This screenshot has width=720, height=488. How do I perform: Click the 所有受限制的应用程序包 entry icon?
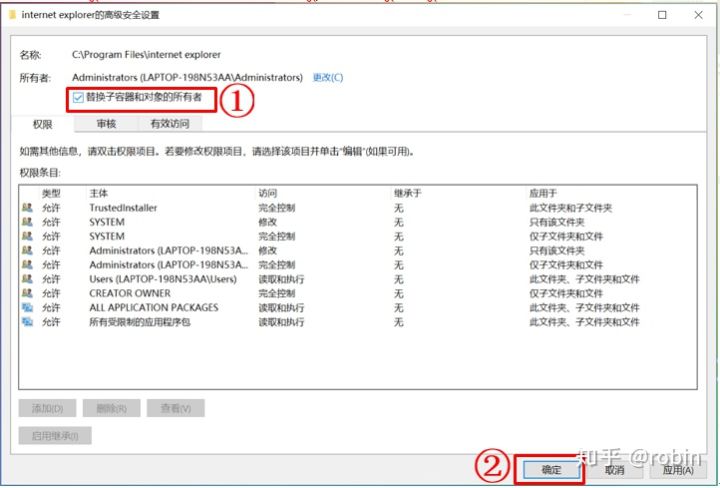click(27, 322)
